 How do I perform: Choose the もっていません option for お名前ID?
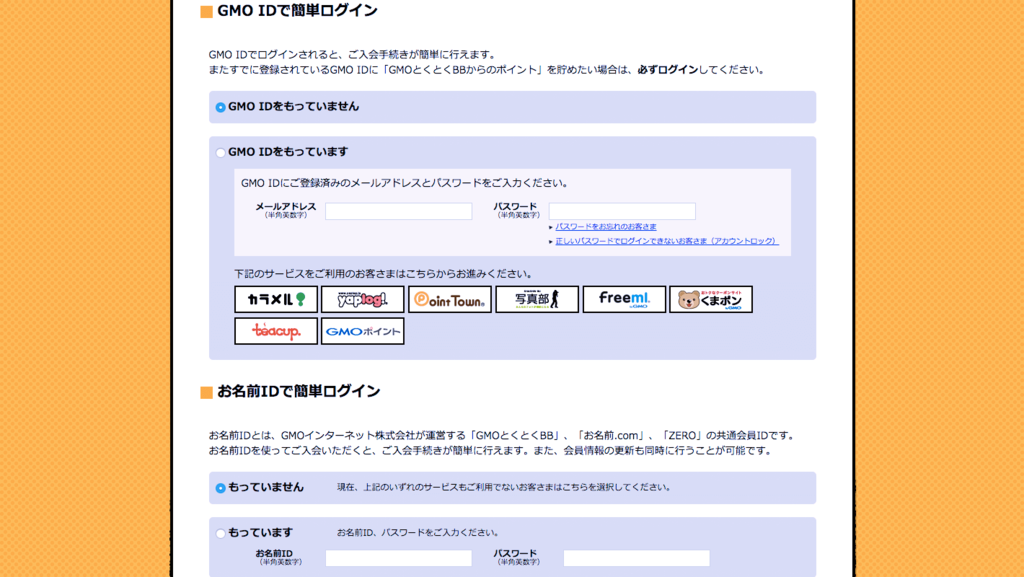click(219, 488)
